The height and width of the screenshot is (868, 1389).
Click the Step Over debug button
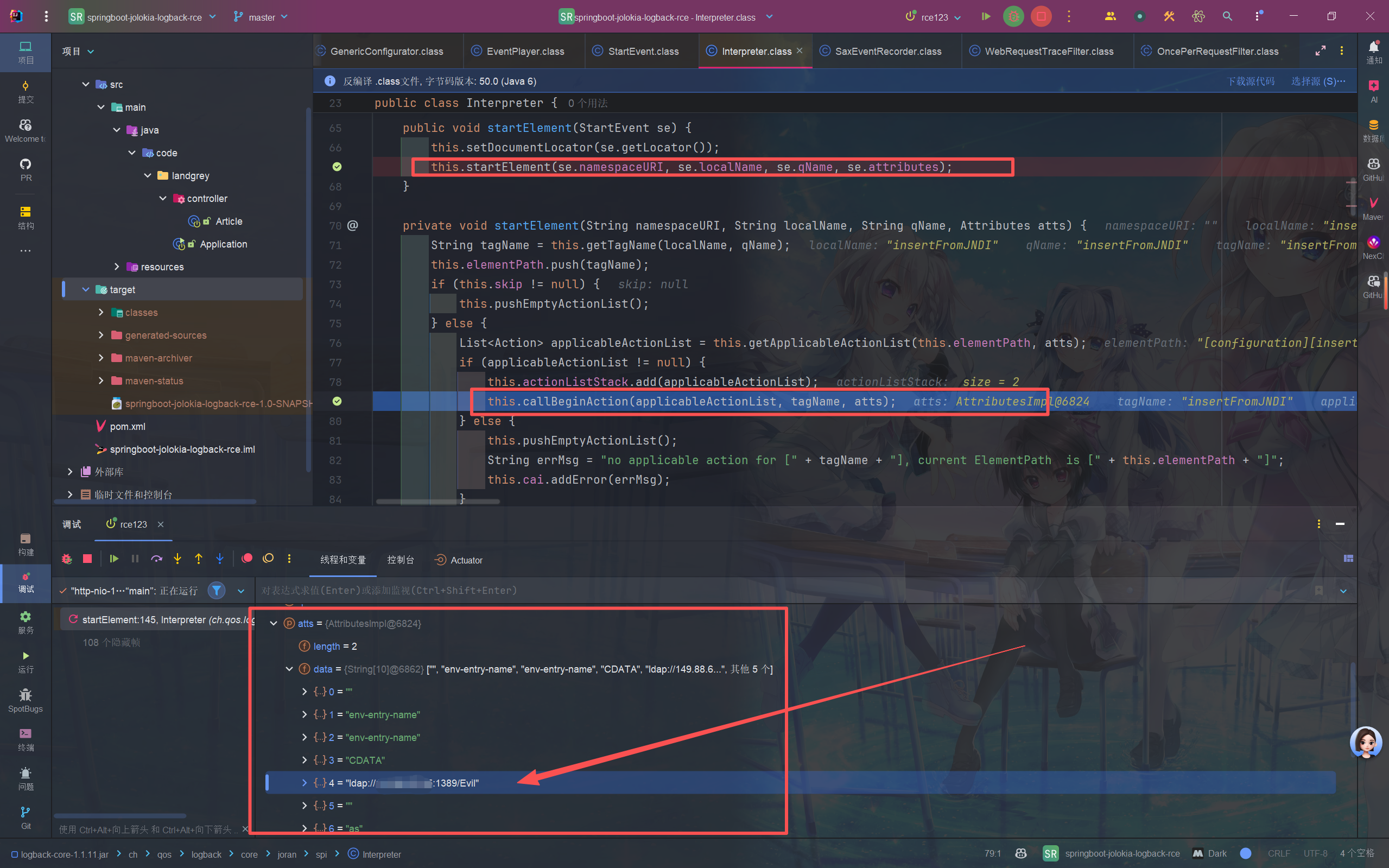point(156,559)
